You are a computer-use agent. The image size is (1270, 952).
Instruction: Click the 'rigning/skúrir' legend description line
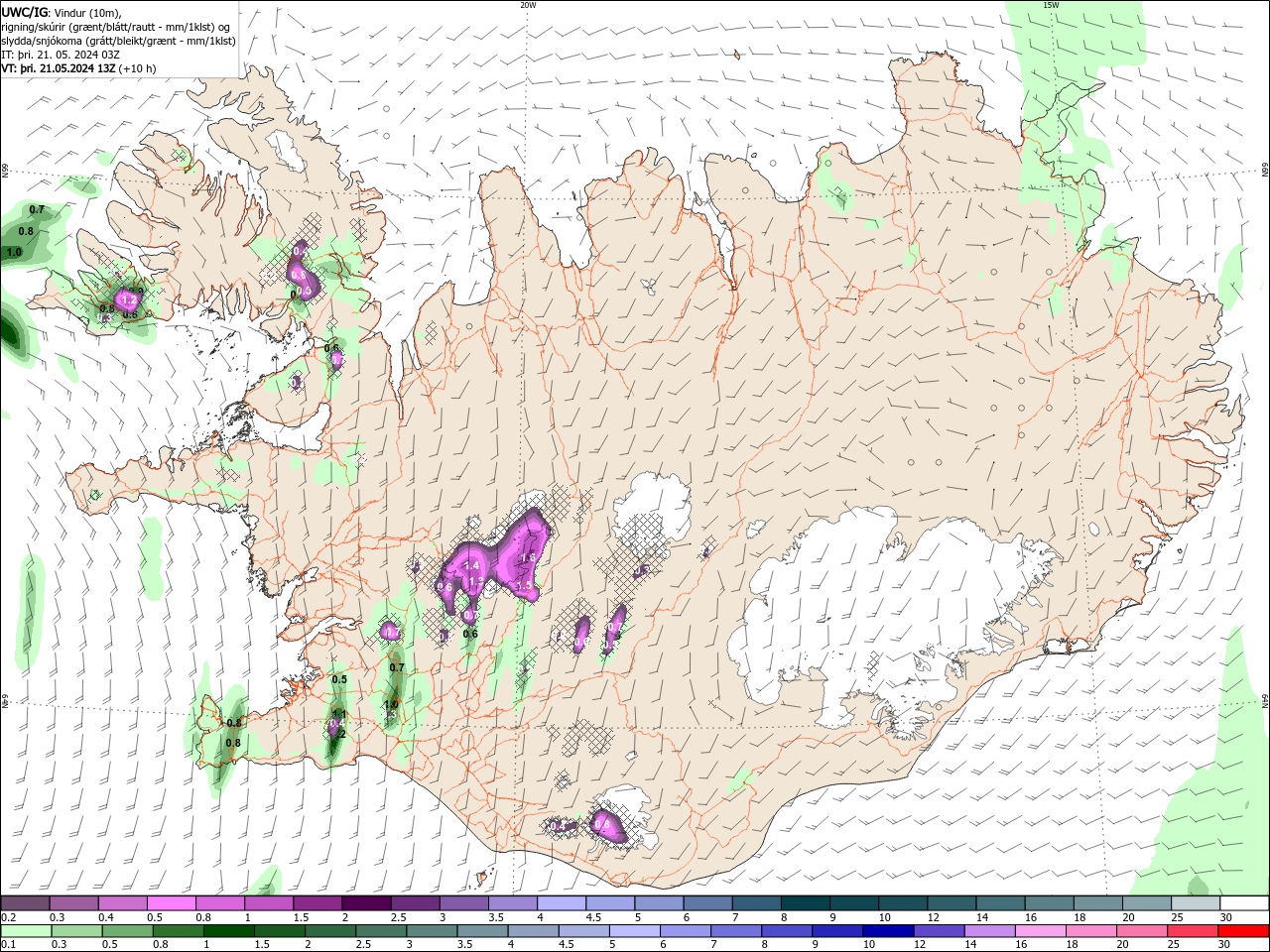coord(116,27)
